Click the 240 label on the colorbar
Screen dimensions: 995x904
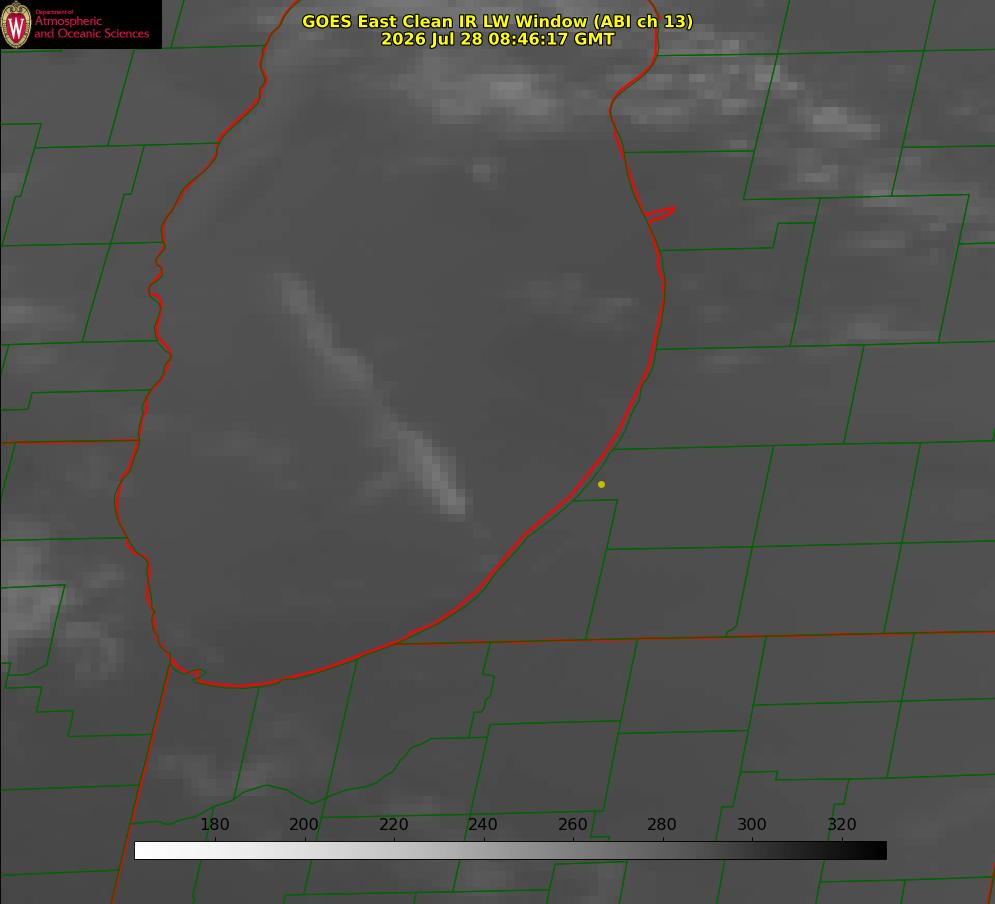coord(483,824)
